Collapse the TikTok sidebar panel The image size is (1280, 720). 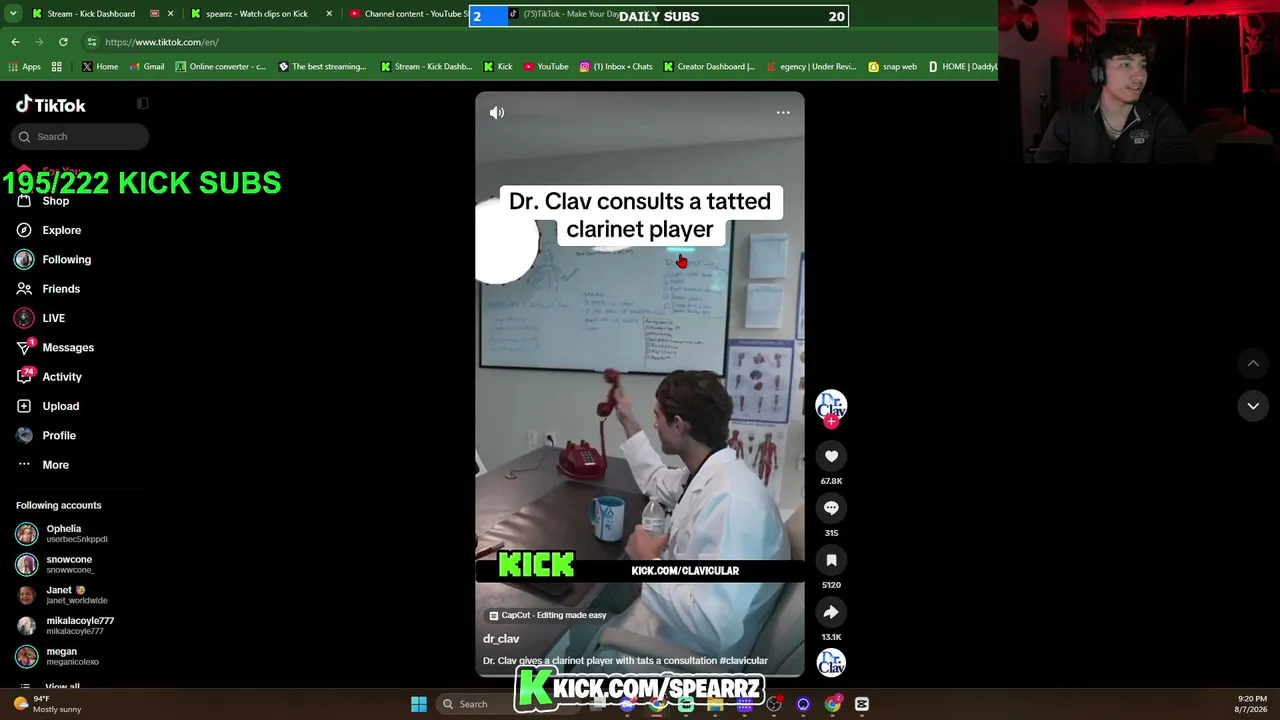click(x=143, y=104)
